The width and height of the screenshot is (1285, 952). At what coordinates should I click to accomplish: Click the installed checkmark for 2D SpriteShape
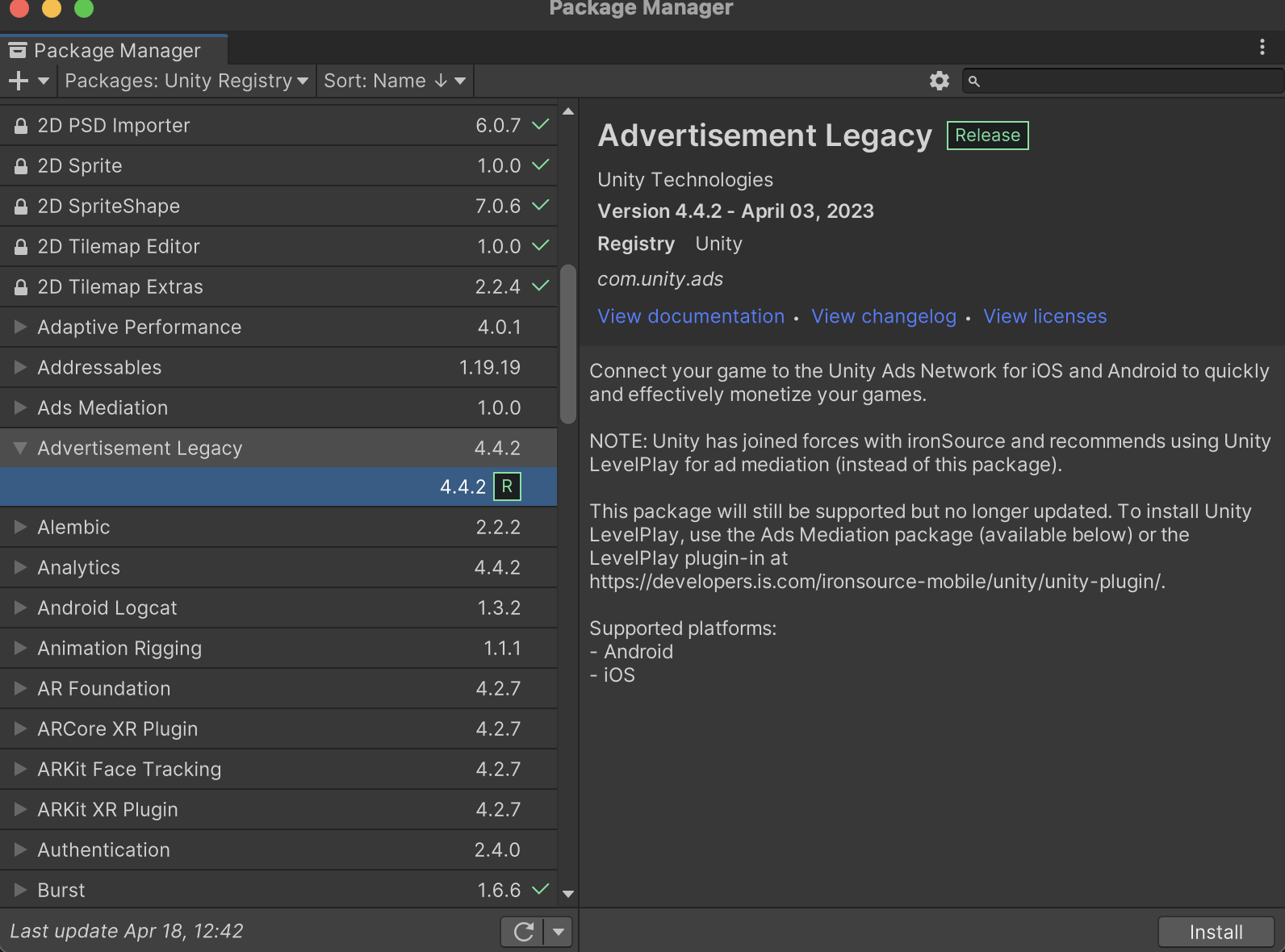541,206
